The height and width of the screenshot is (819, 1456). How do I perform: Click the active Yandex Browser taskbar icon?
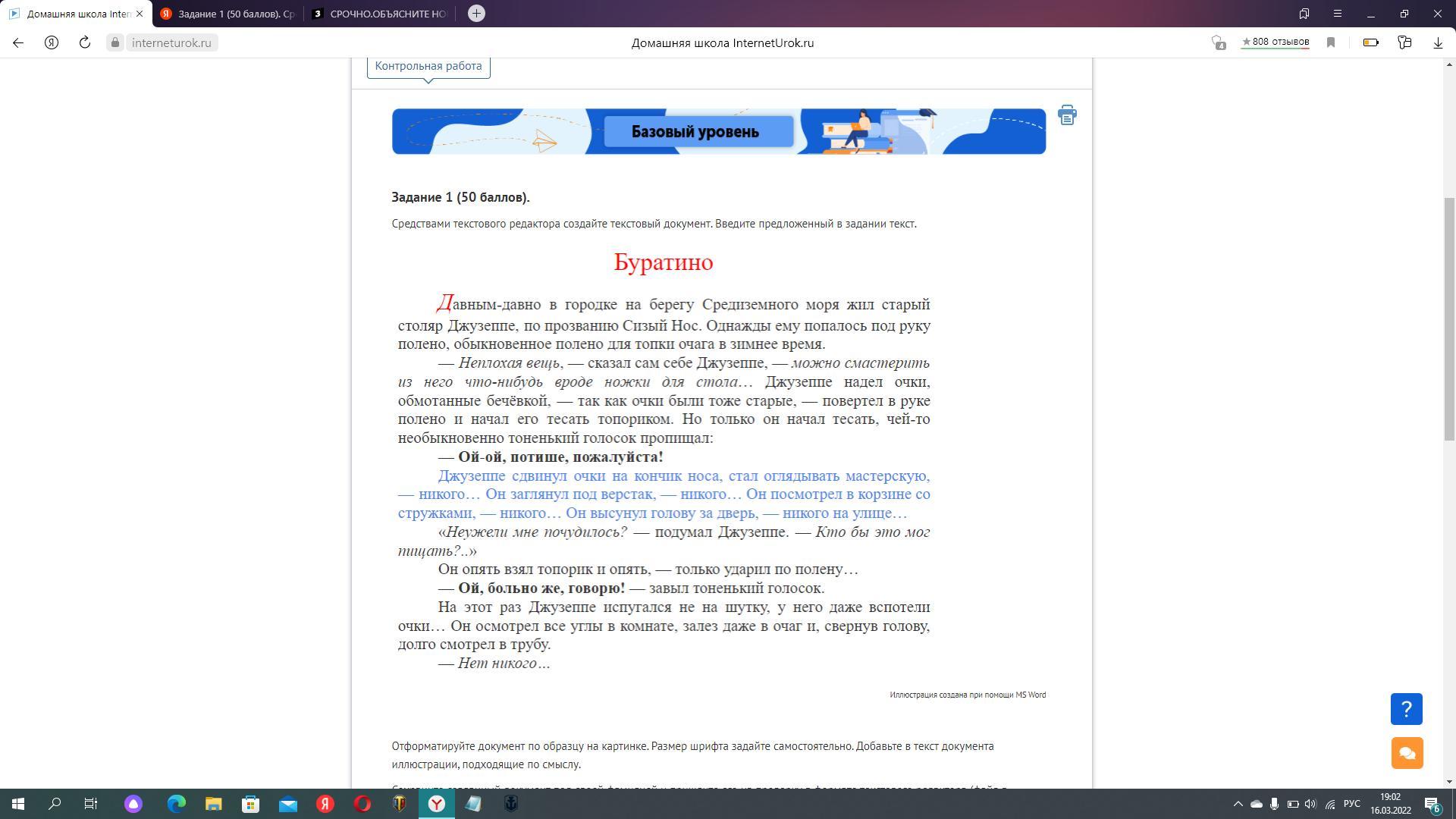437,804
